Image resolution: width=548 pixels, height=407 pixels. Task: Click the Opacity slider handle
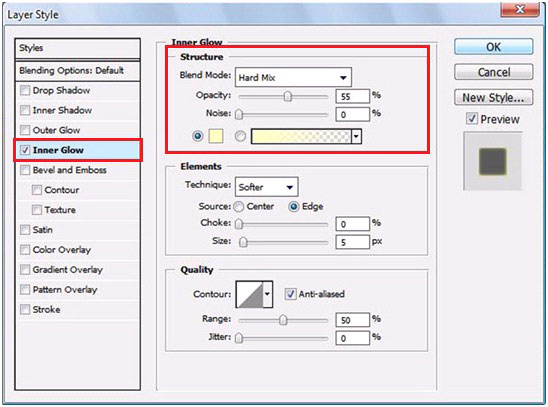288,96
